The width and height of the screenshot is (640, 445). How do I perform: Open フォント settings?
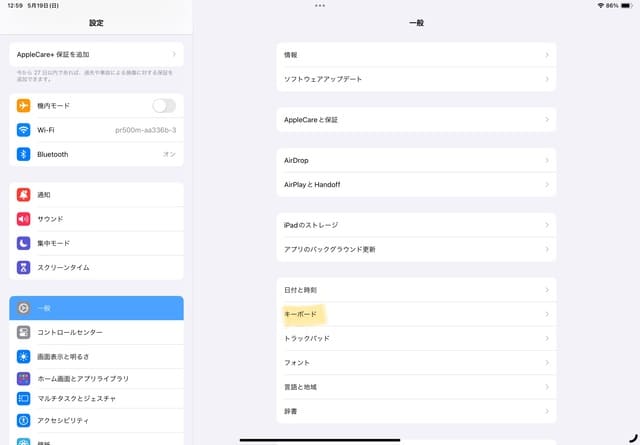coord(416,363)
